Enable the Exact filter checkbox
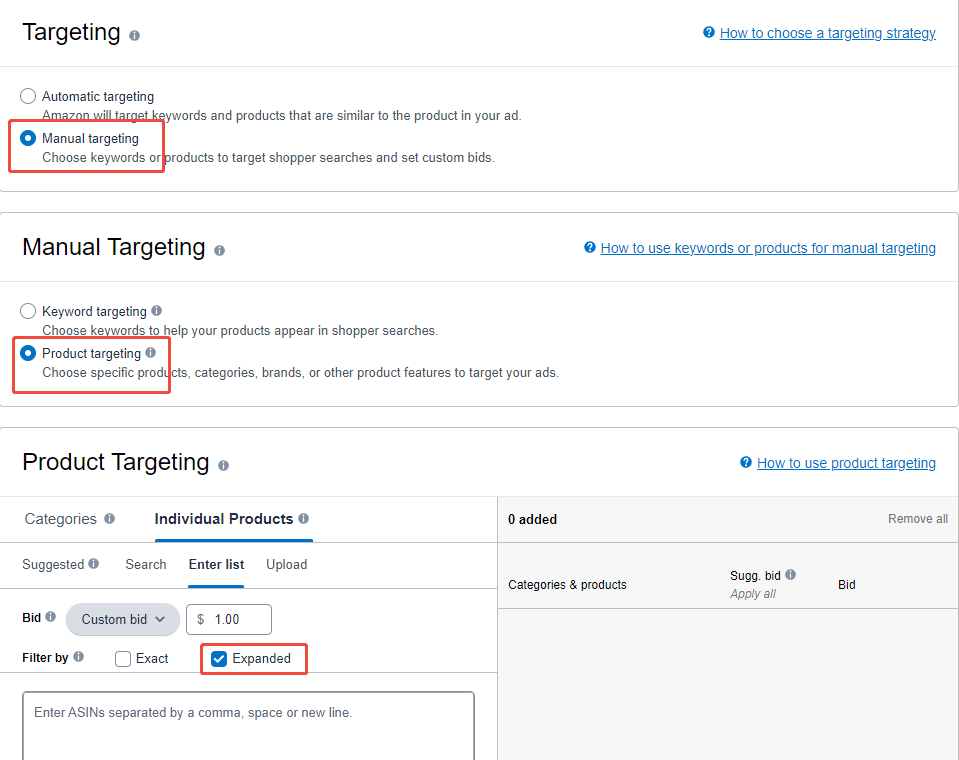This screenshot has height=760, width=959. coord(123,659)
